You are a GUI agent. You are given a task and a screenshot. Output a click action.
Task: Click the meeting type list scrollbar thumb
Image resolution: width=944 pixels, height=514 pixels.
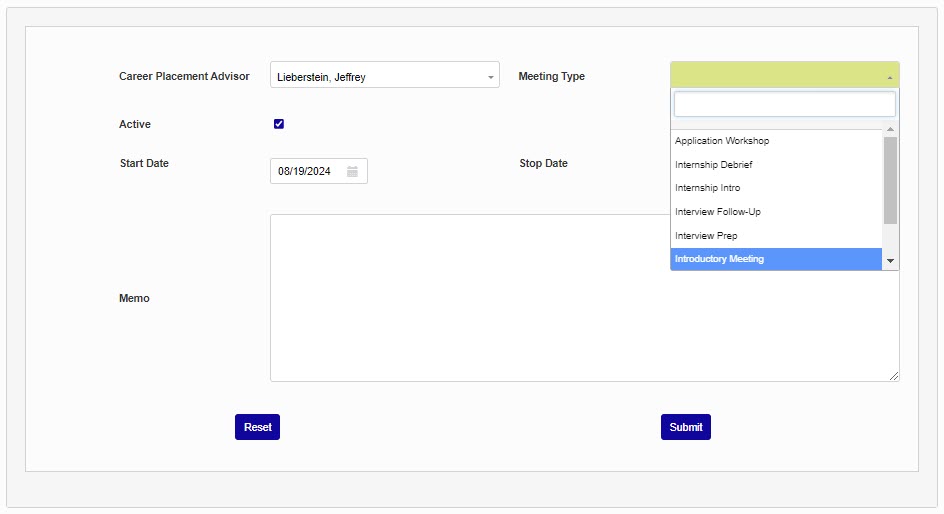point(890,180)
